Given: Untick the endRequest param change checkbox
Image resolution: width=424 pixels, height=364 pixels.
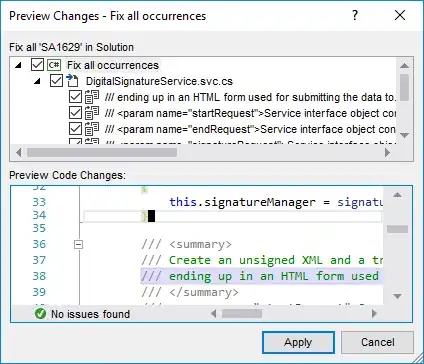Looking at the screenshot, I should [75, 129].
